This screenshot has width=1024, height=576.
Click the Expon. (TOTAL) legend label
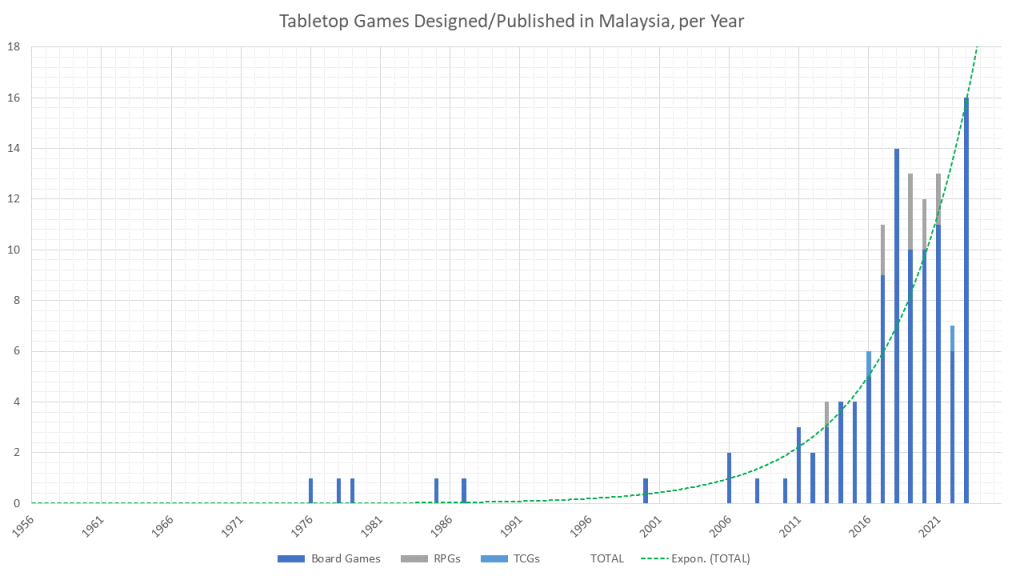coord(711,558)
